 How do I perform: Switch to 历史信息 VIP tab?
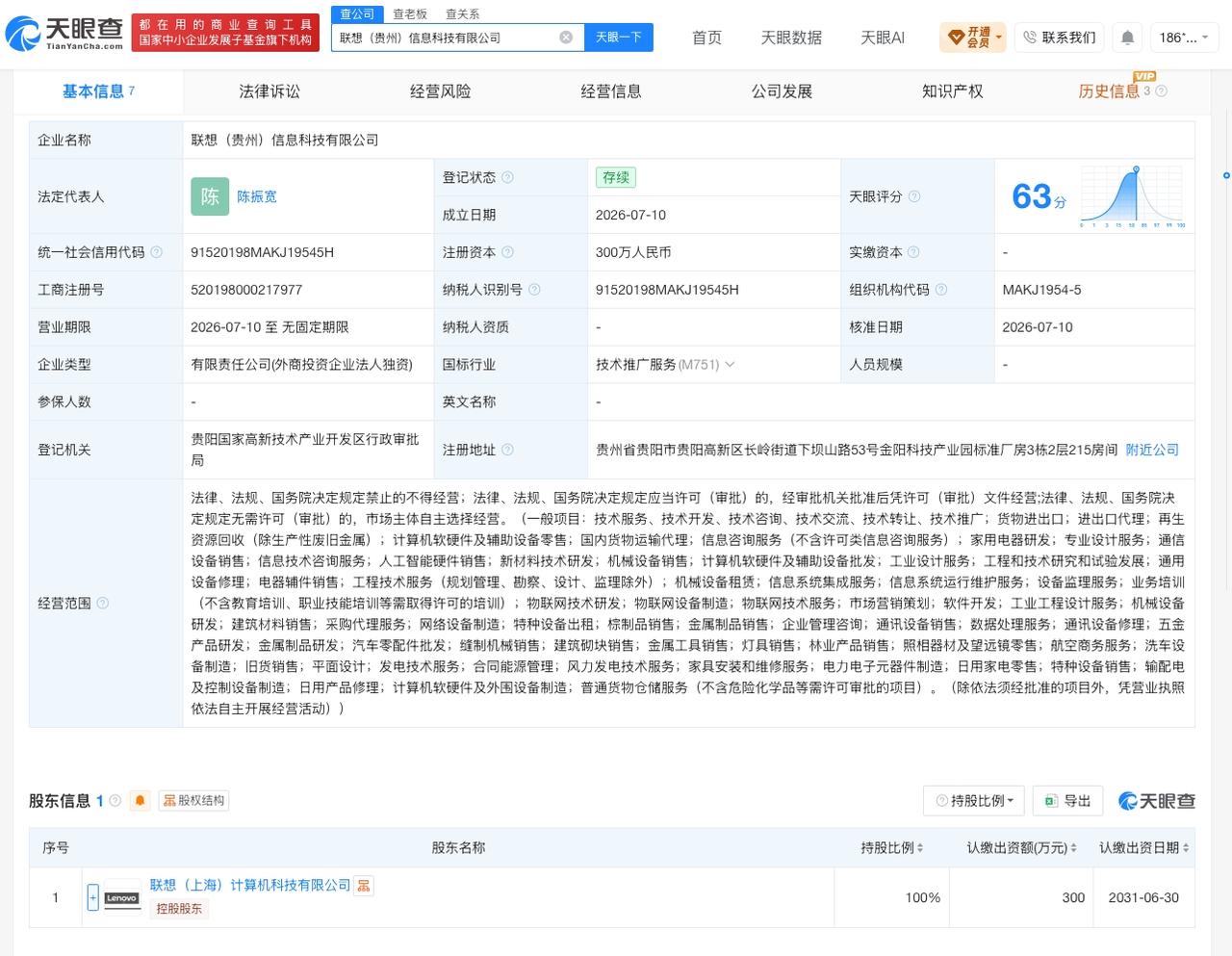tap(1109, 91)
